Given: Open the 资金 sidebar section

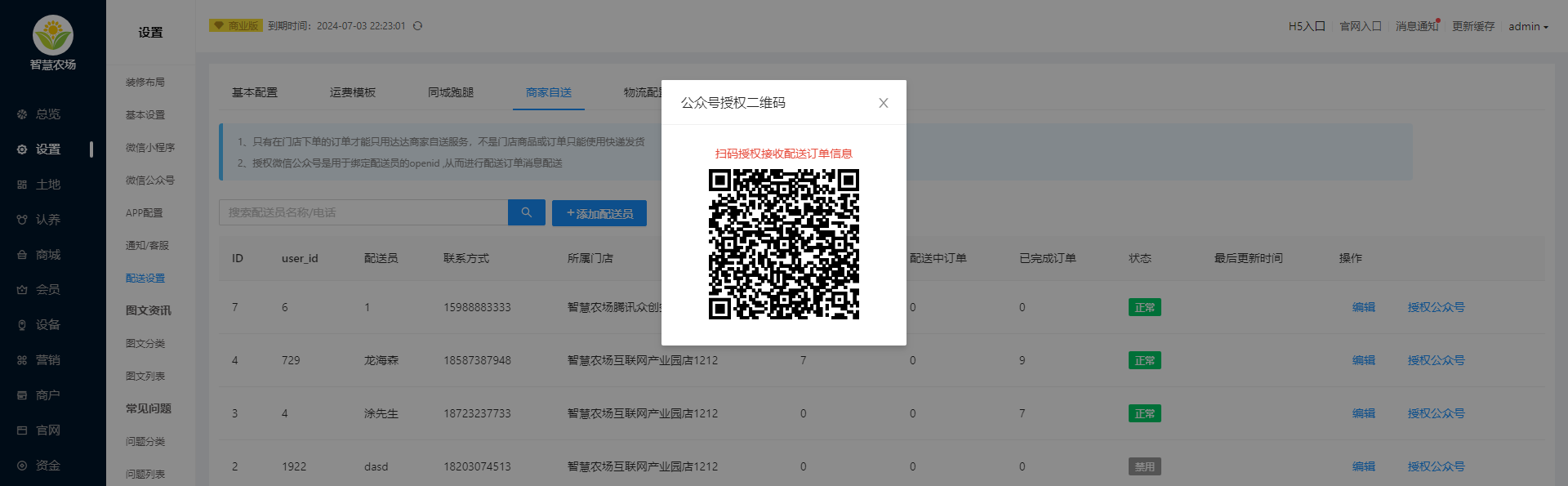Looking at the screenshot, I should [x=48, y=466].
